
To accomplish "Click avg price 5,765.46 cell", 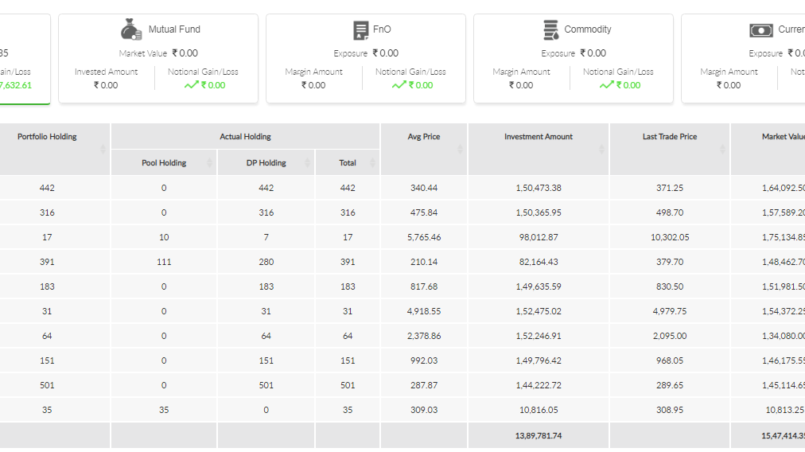I will tap(424, 237).
